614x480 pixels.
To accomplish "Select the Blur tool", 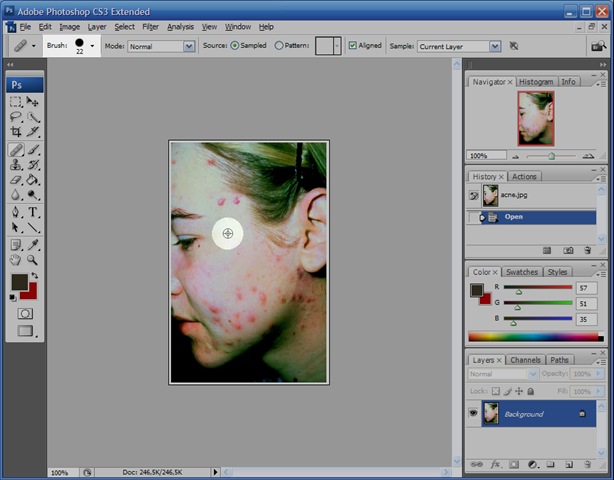I will click(x=16, y=195).
